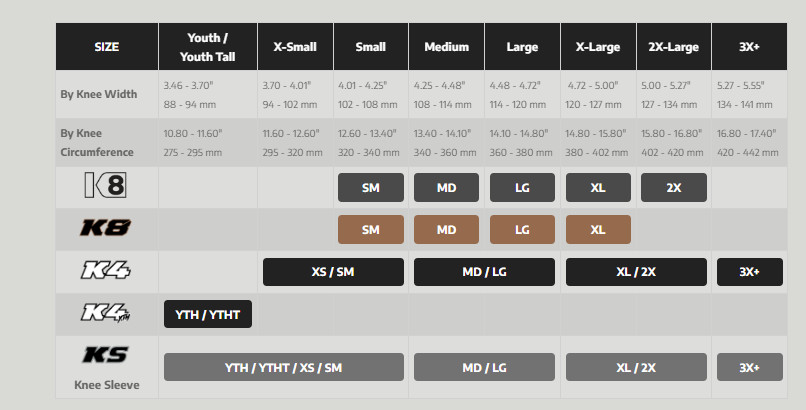Click the SIZE column header
806x410 pixels.
(107, 47)
